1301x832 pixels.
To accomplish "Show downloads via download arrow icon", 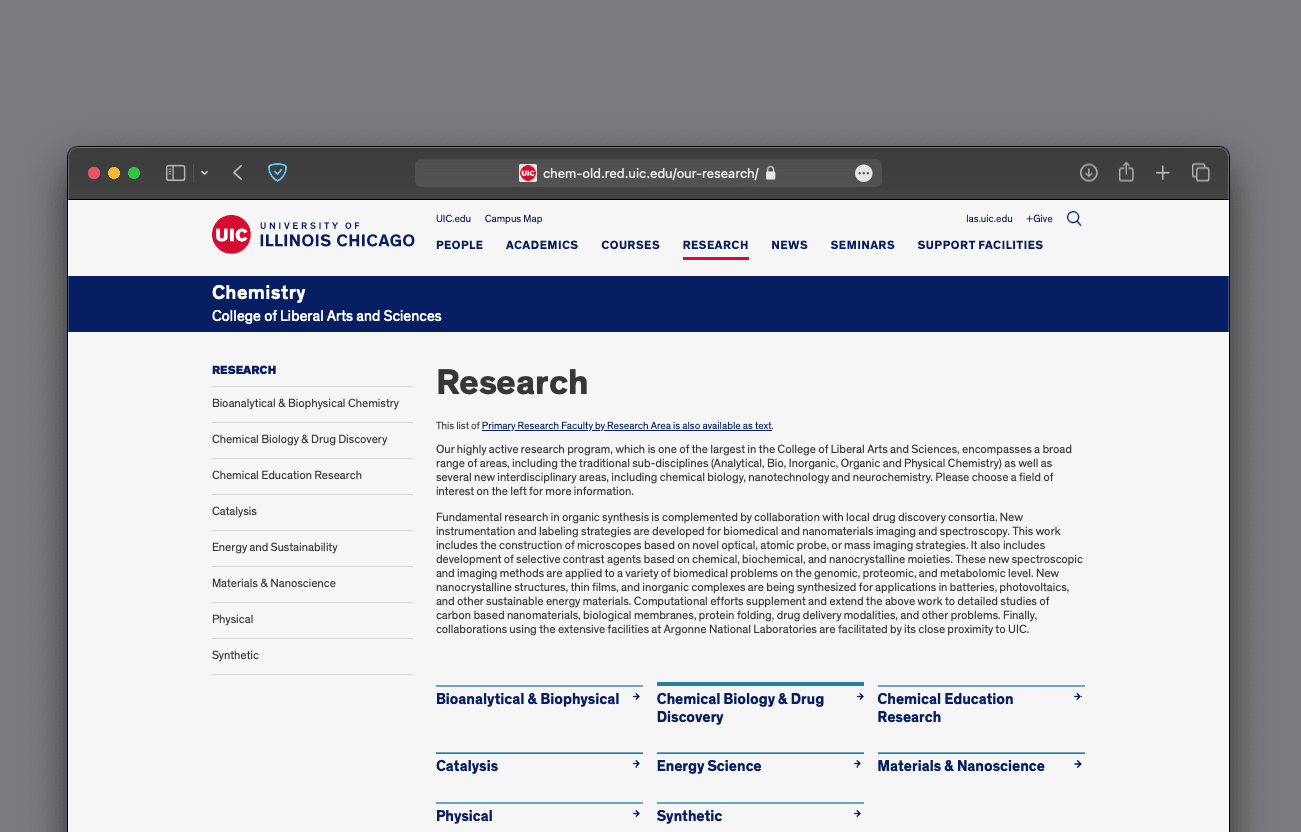I will pyautogui.click(x=1089, y=173).
